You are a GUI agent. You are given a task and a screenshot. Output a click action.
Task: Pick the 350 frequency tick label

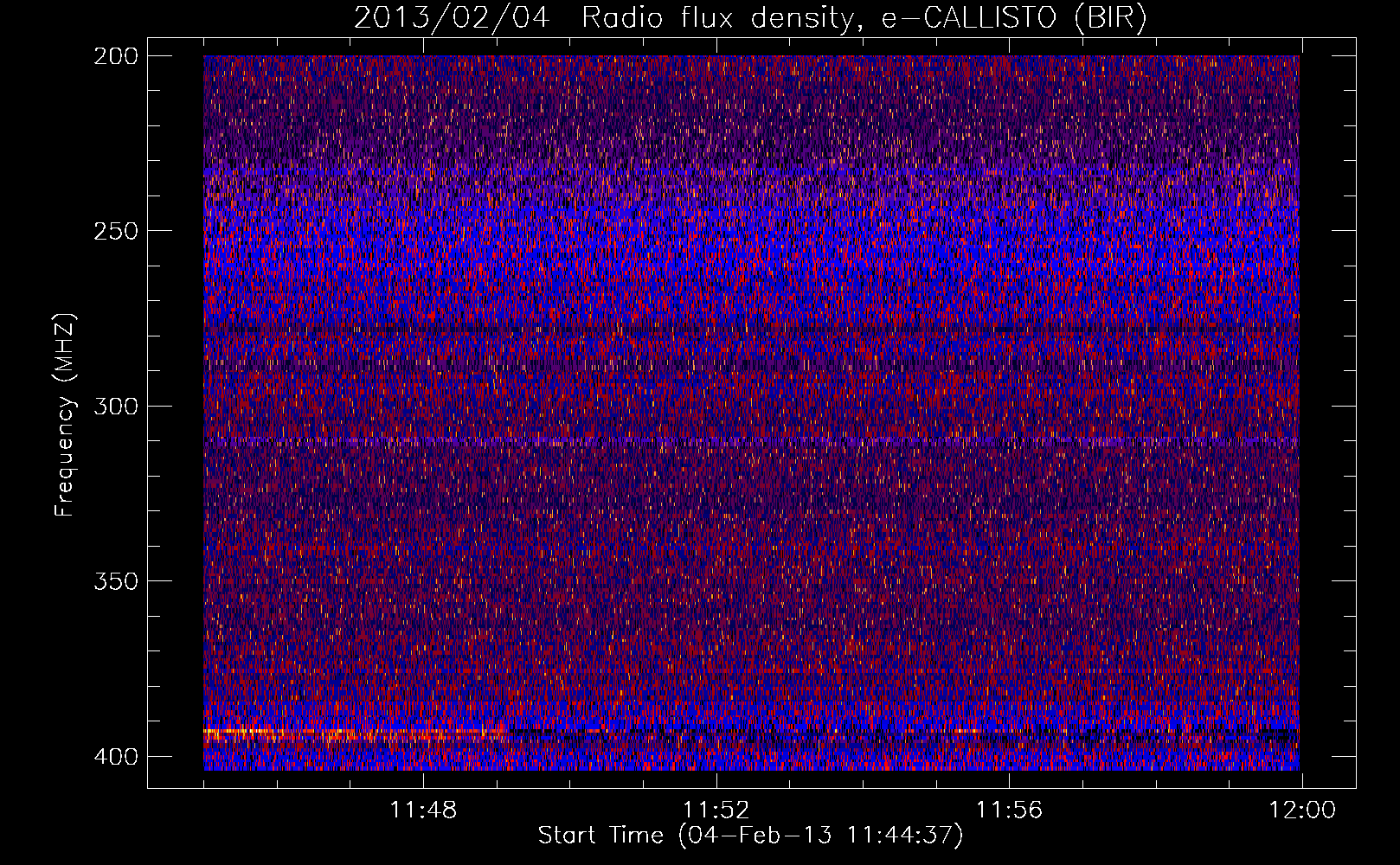(115, 581)
